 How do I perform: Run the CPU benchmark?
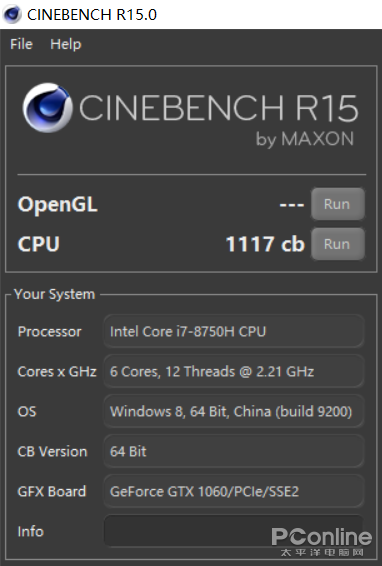coord(338,244)
